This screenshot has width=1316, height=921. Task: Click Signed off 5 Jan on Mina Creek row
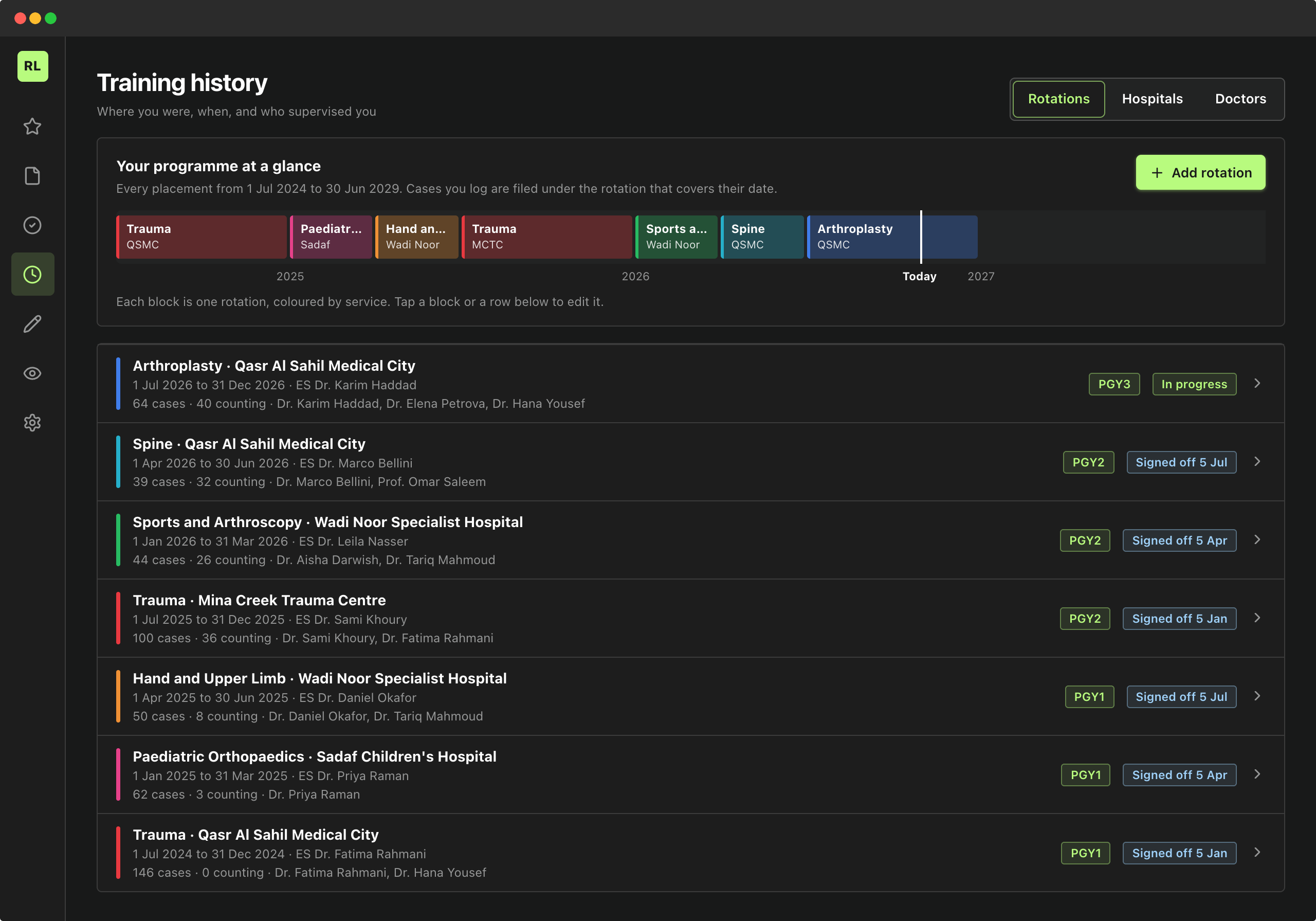(1179, 619)
